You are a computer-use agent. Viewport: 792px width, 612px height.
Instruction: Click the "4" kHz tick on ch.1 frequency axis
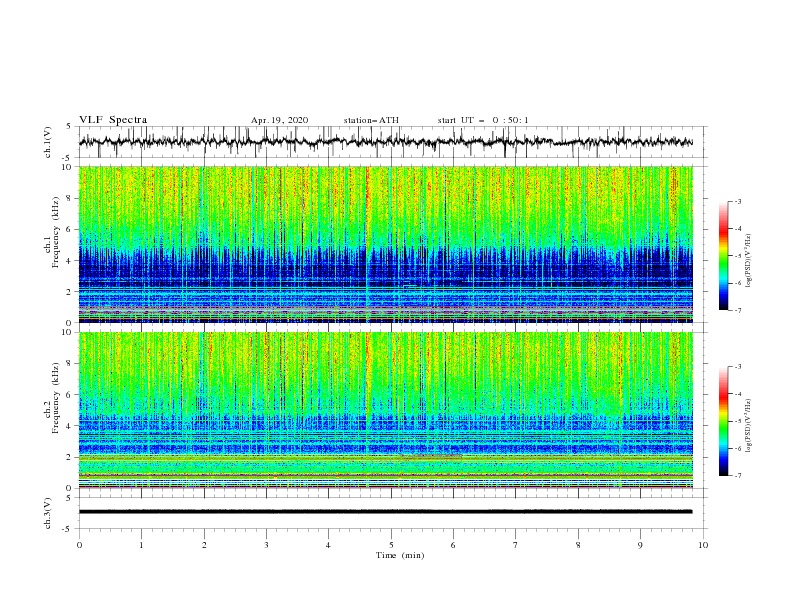click(x=70, y=261)
